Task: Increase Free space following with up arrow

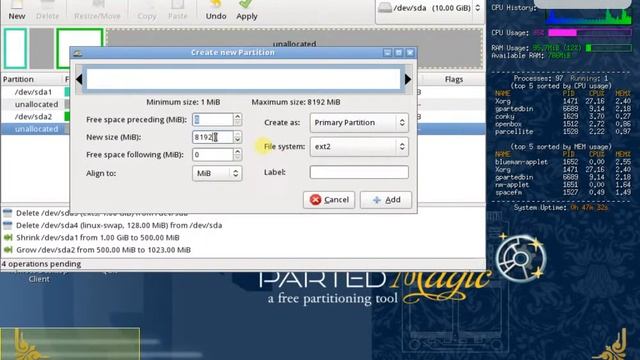Action: point(238,151)
